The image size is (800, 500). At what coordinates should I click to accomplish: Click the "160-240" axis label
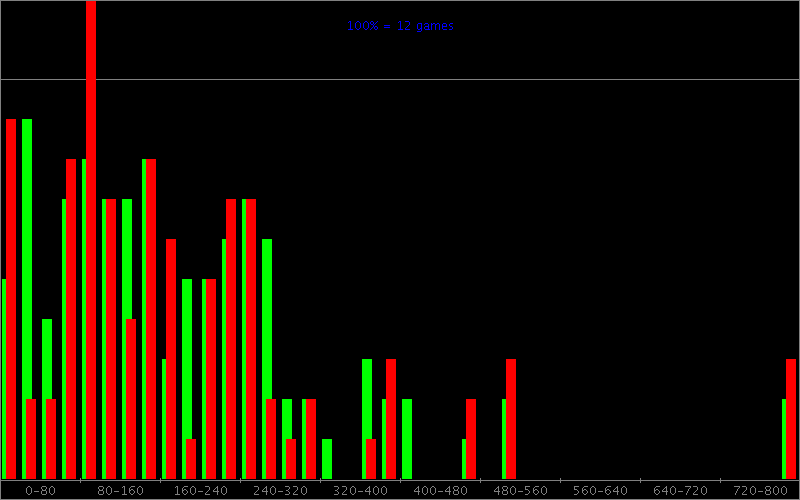coord(201,491)
